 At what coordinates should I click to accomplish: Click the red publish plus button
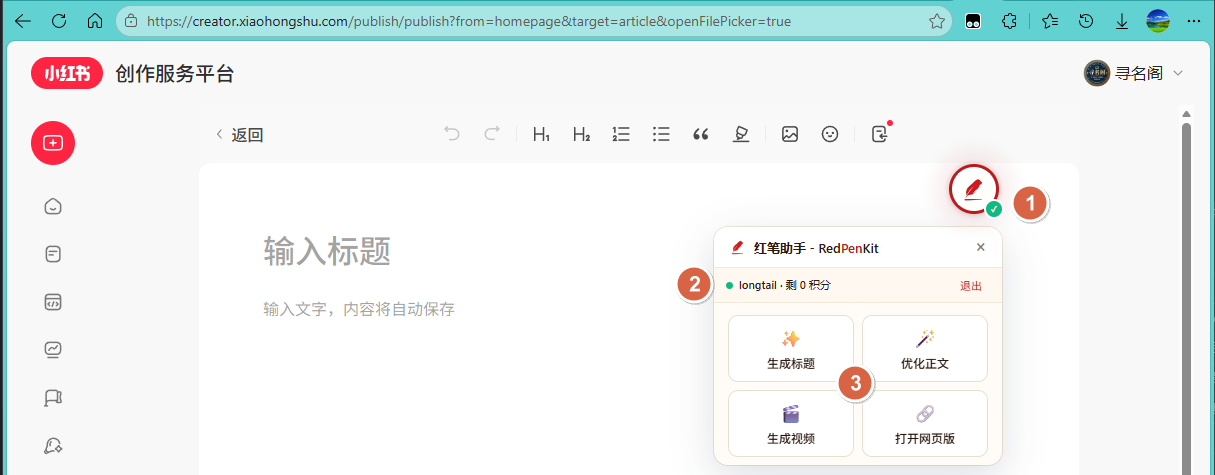point(53,143)
